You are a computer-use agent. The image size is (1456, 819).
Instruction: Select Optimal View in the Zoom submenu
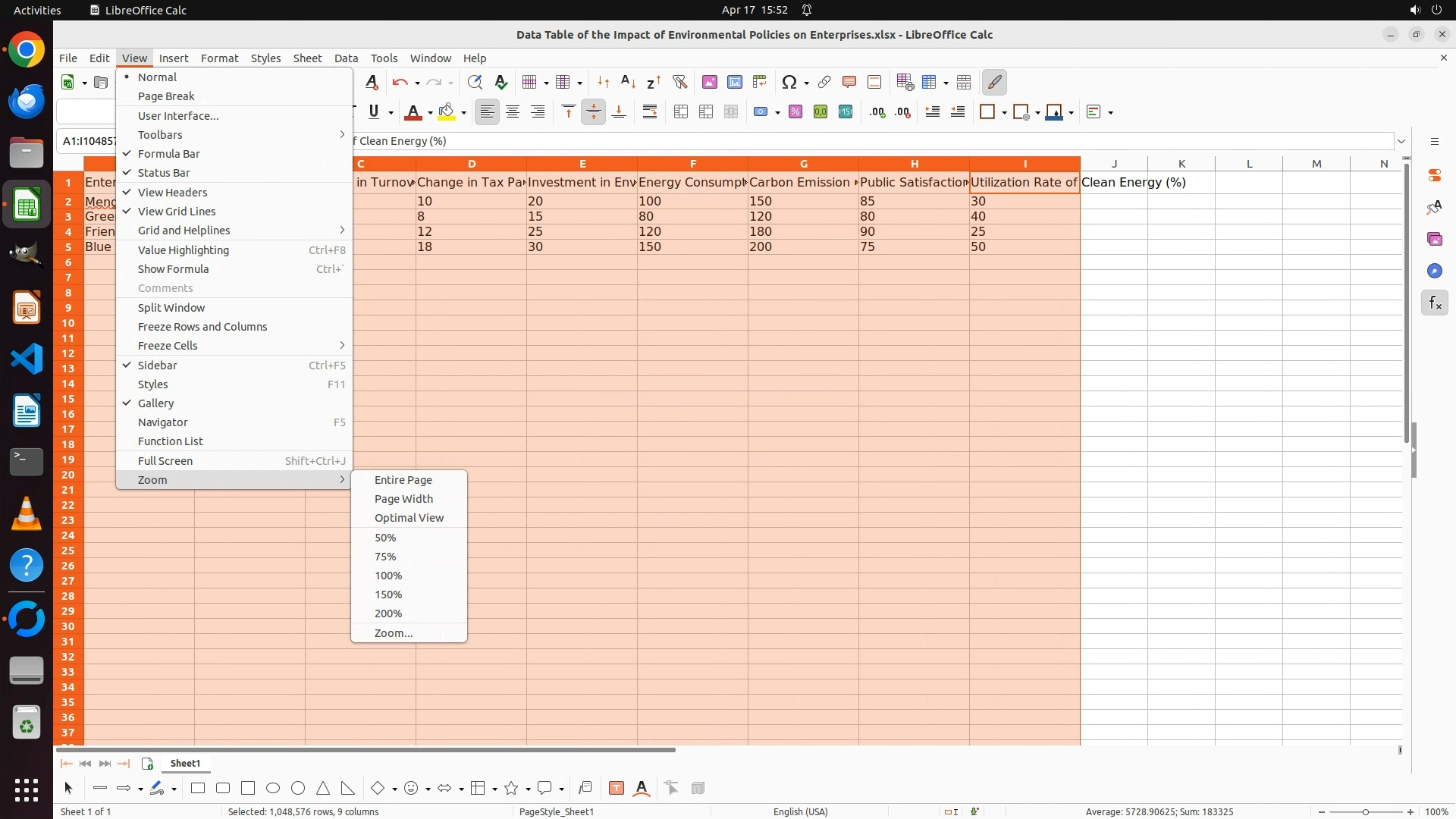[409, 518]
